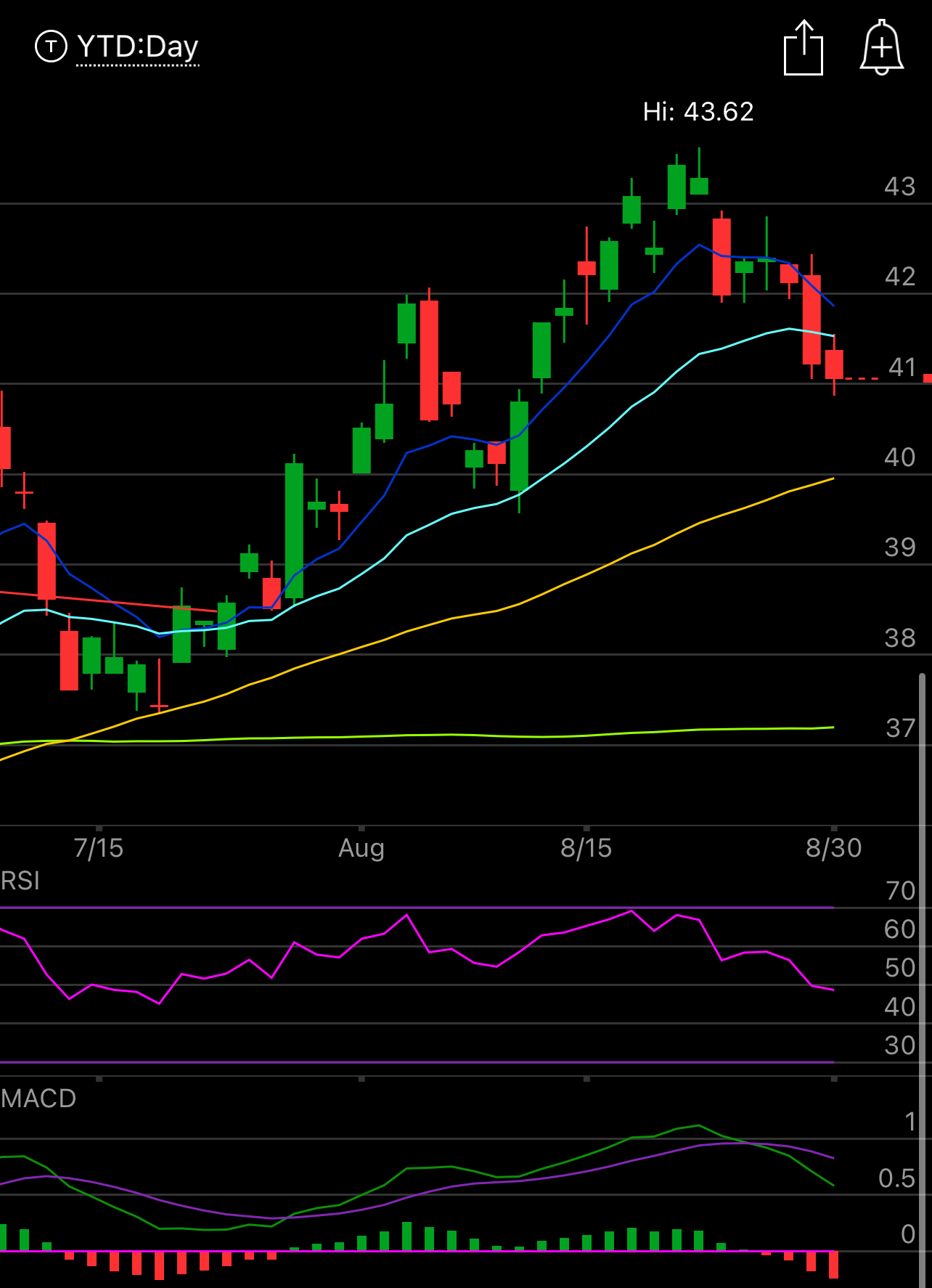Add a price alert with bell icon
The height and width of the screenshot is (1288, 932).
pos(881,47)
